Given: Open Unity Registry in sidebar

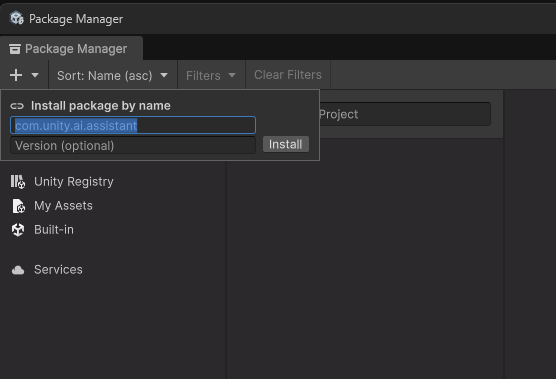Looking at the screenshot, I should [74, 182].
